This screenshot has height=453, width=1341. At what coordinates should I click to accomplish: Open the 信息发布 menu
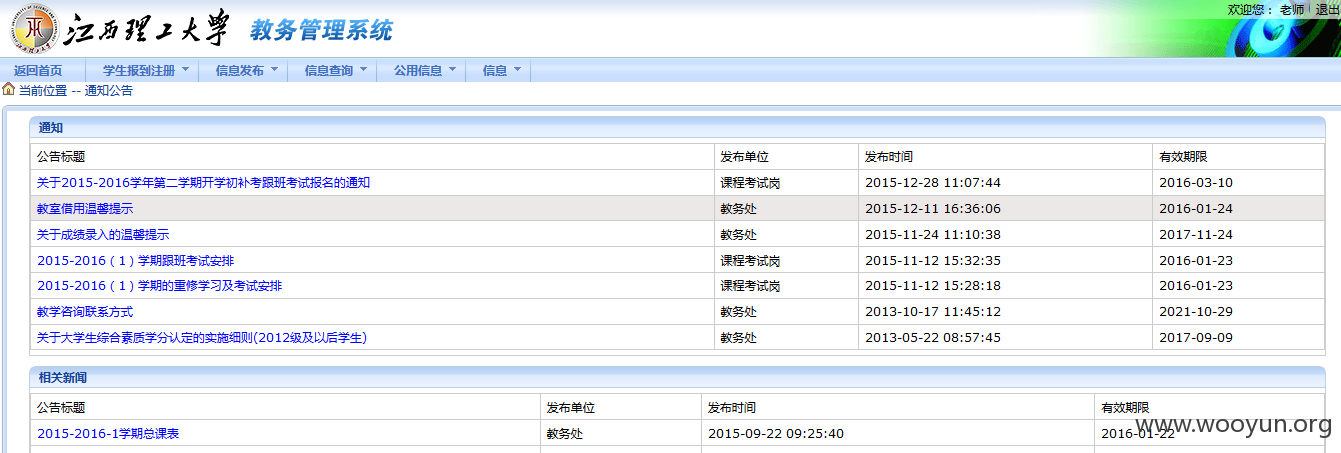(240, 71)
